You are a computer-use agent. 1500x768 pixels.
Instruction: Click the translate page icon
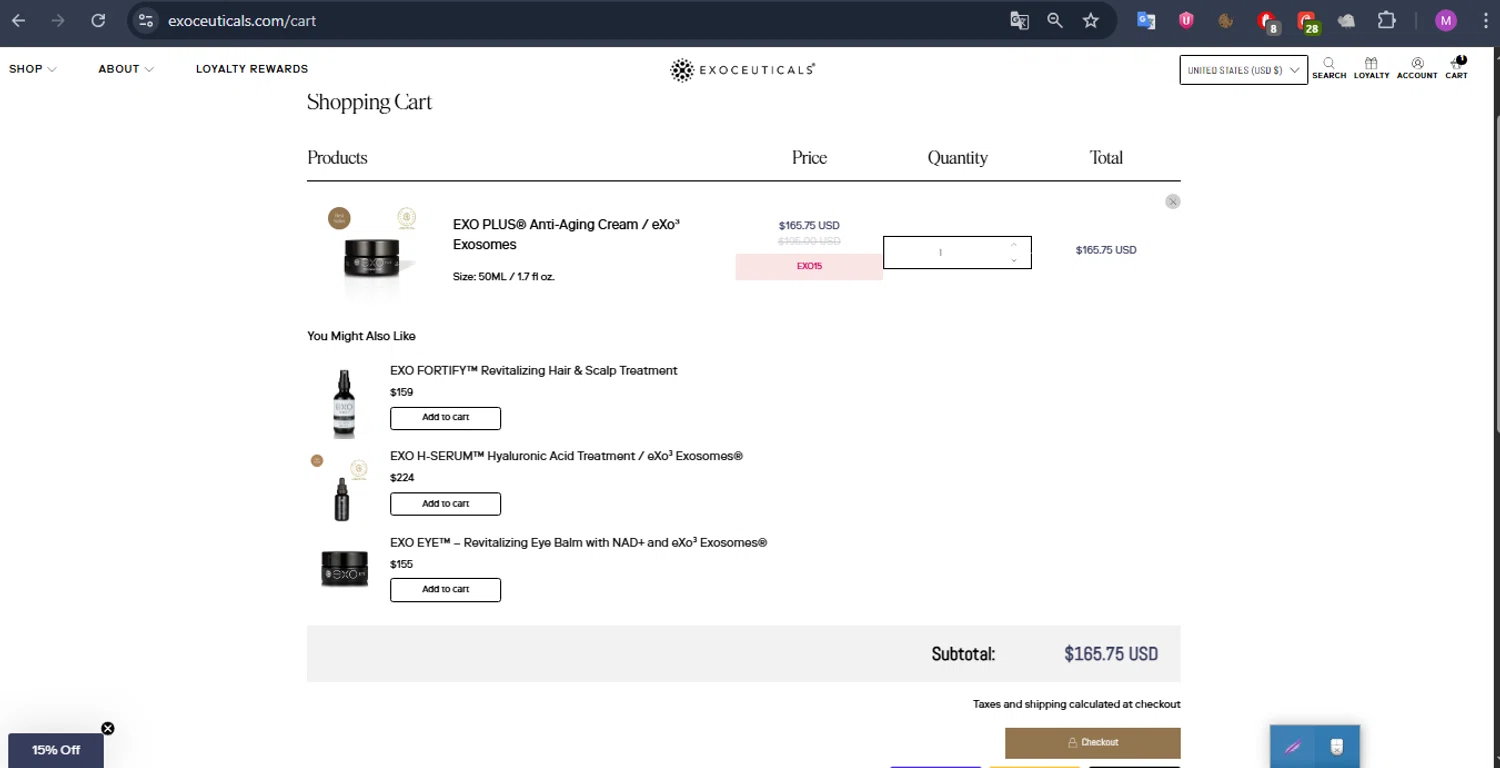click(x=1019, y=20)
